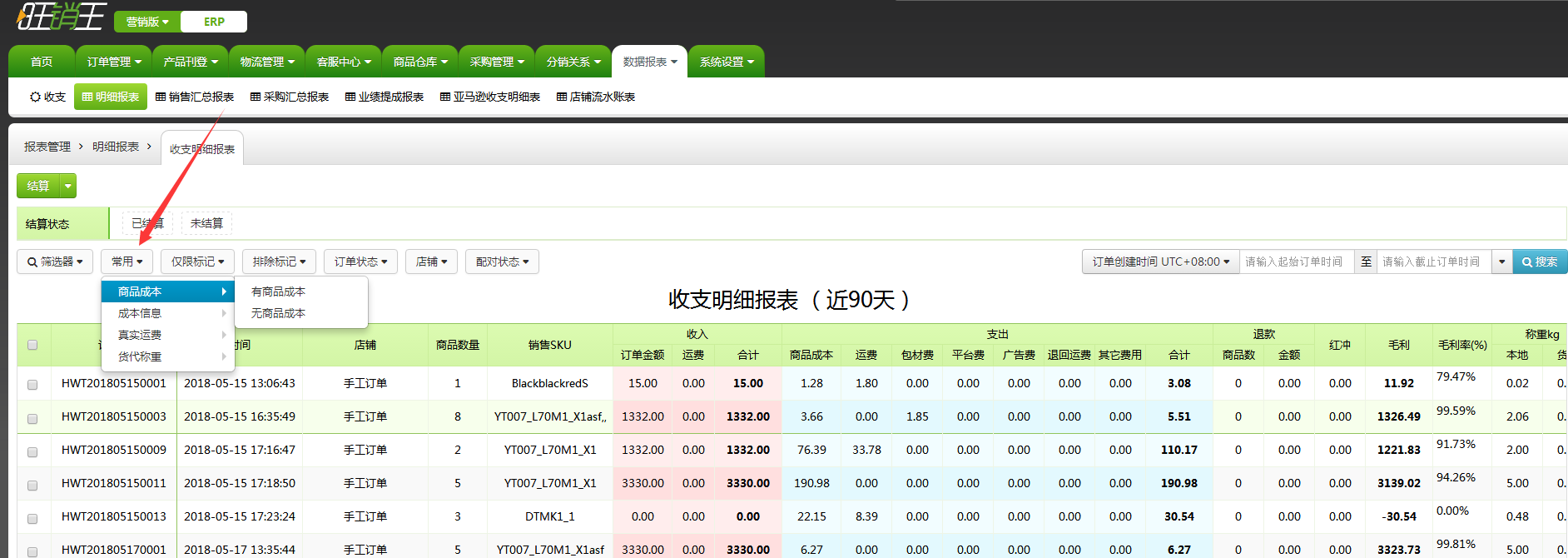
Task: Open the 产品刊登 menu
Action: point(191,62)
